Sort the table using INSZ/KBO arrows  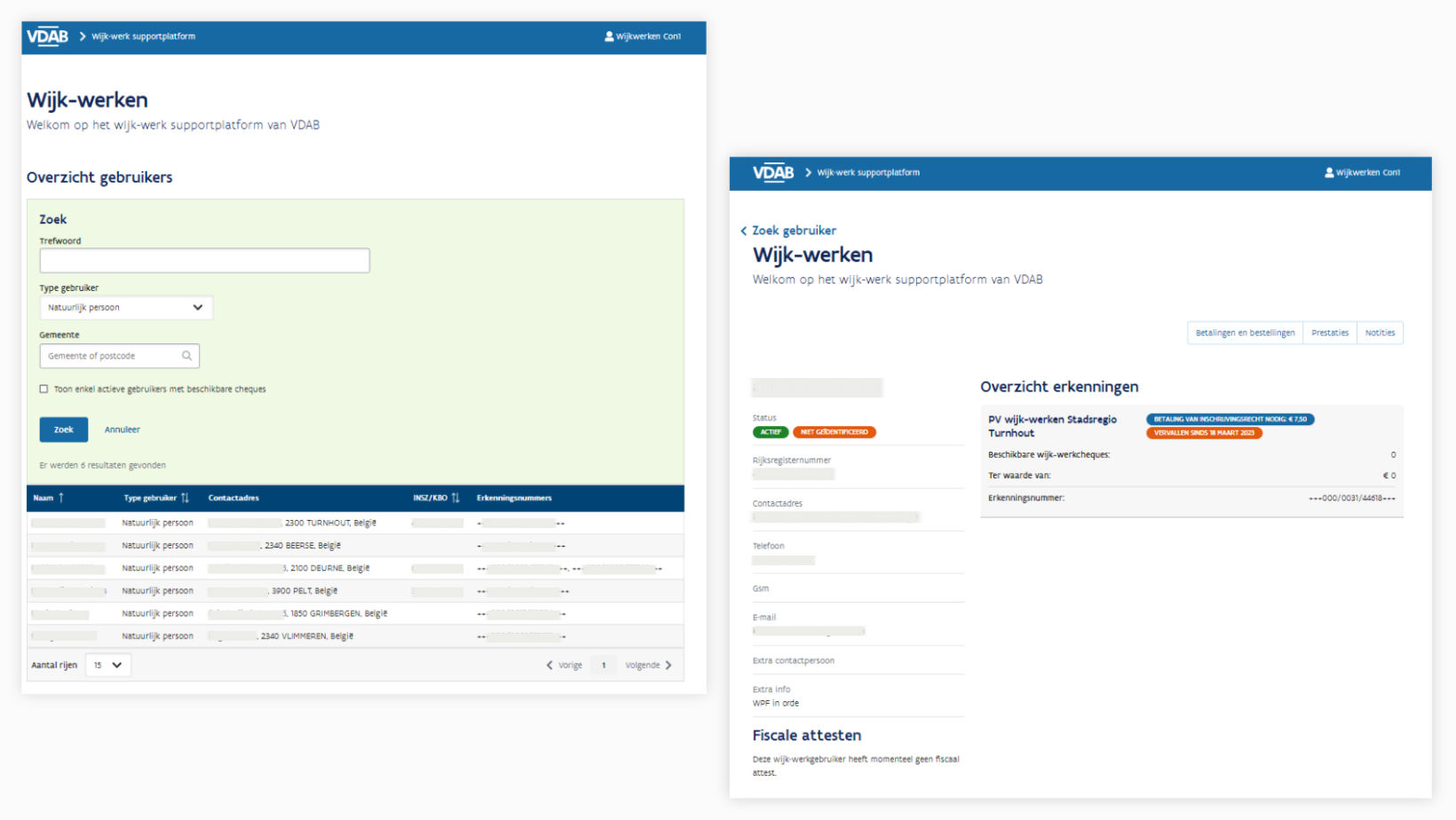[457, 498]
